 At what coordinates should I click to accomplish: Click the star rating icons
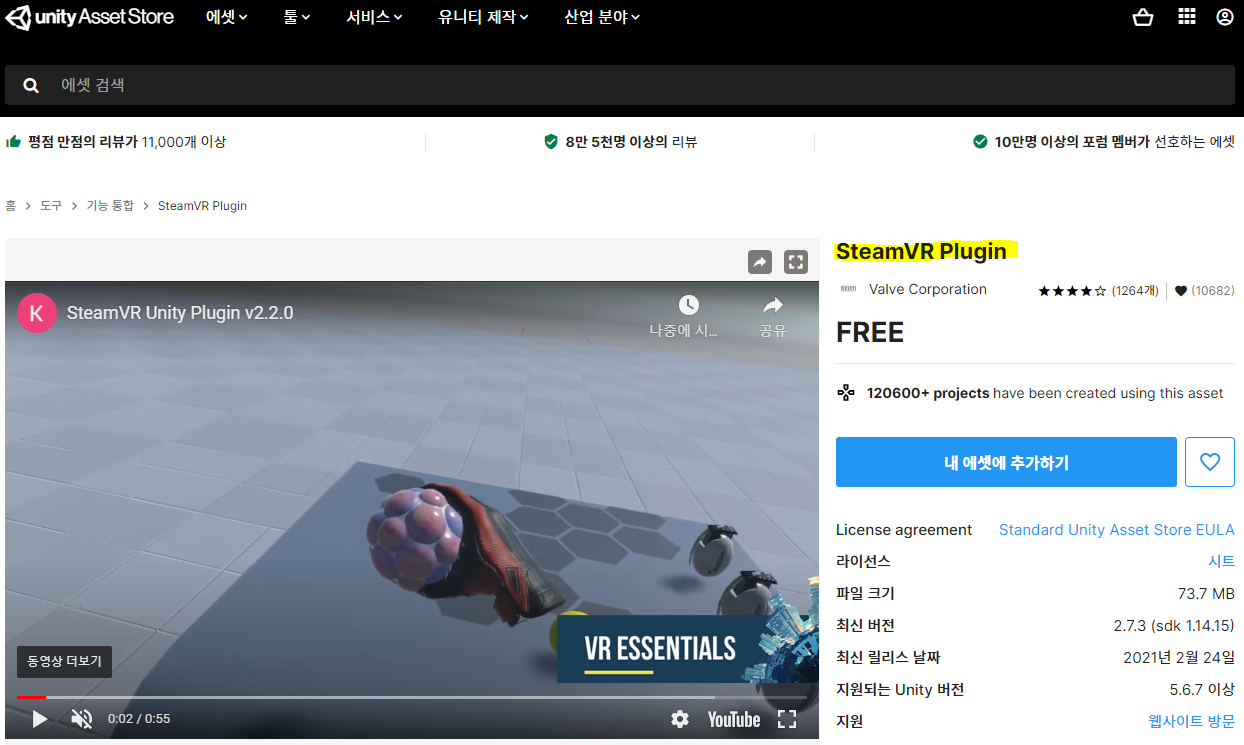pos(1072,291)
